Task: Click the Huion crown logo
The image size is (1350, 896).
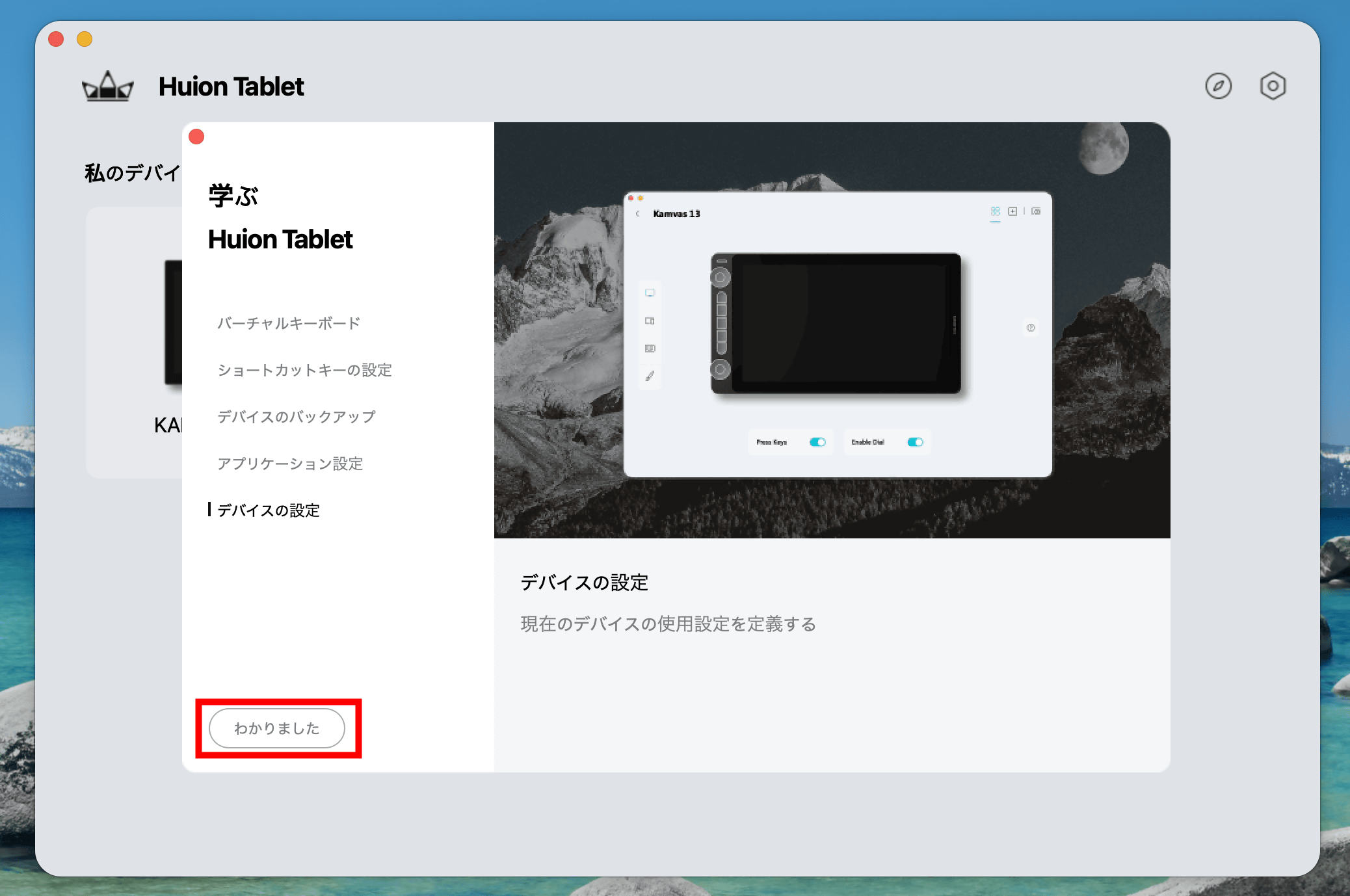Action: (x=108, y=86)
